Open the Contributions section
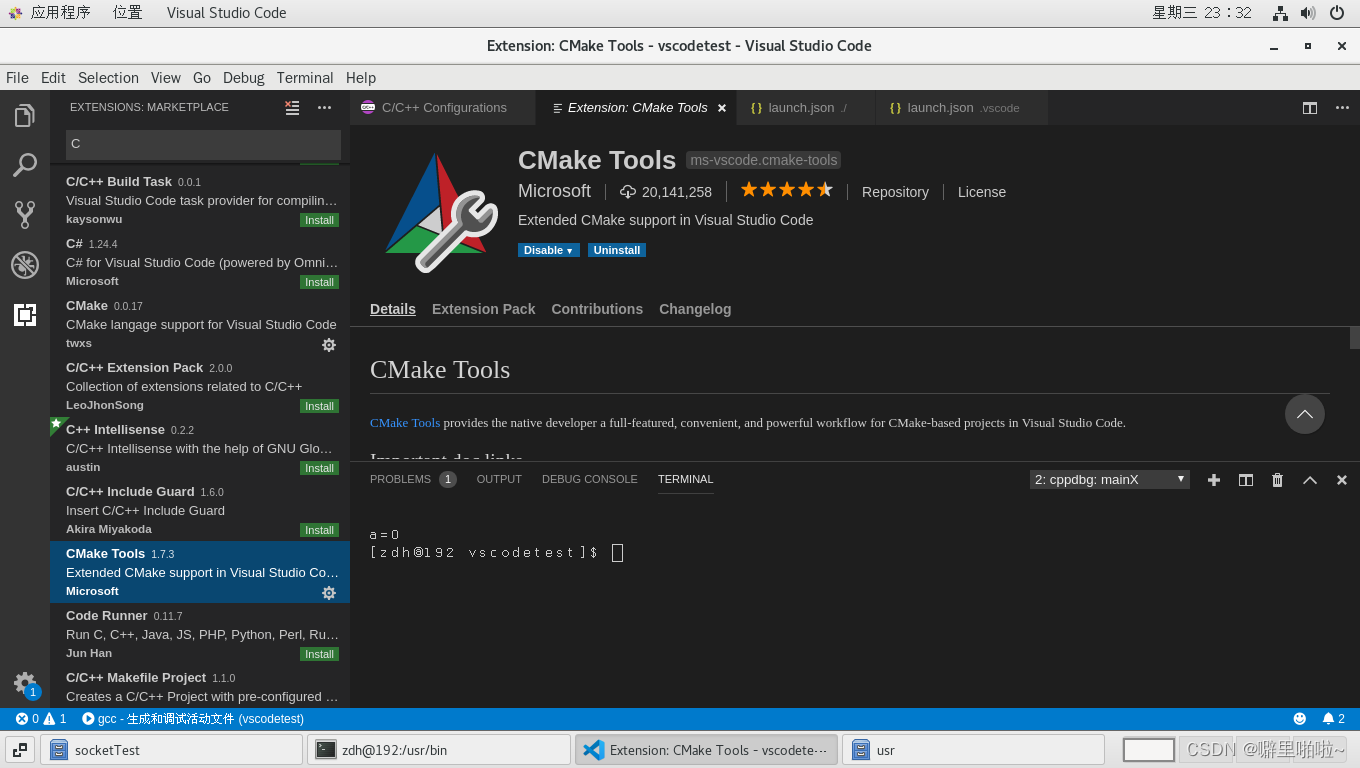1360x768 pixels. tap(597, 309)
